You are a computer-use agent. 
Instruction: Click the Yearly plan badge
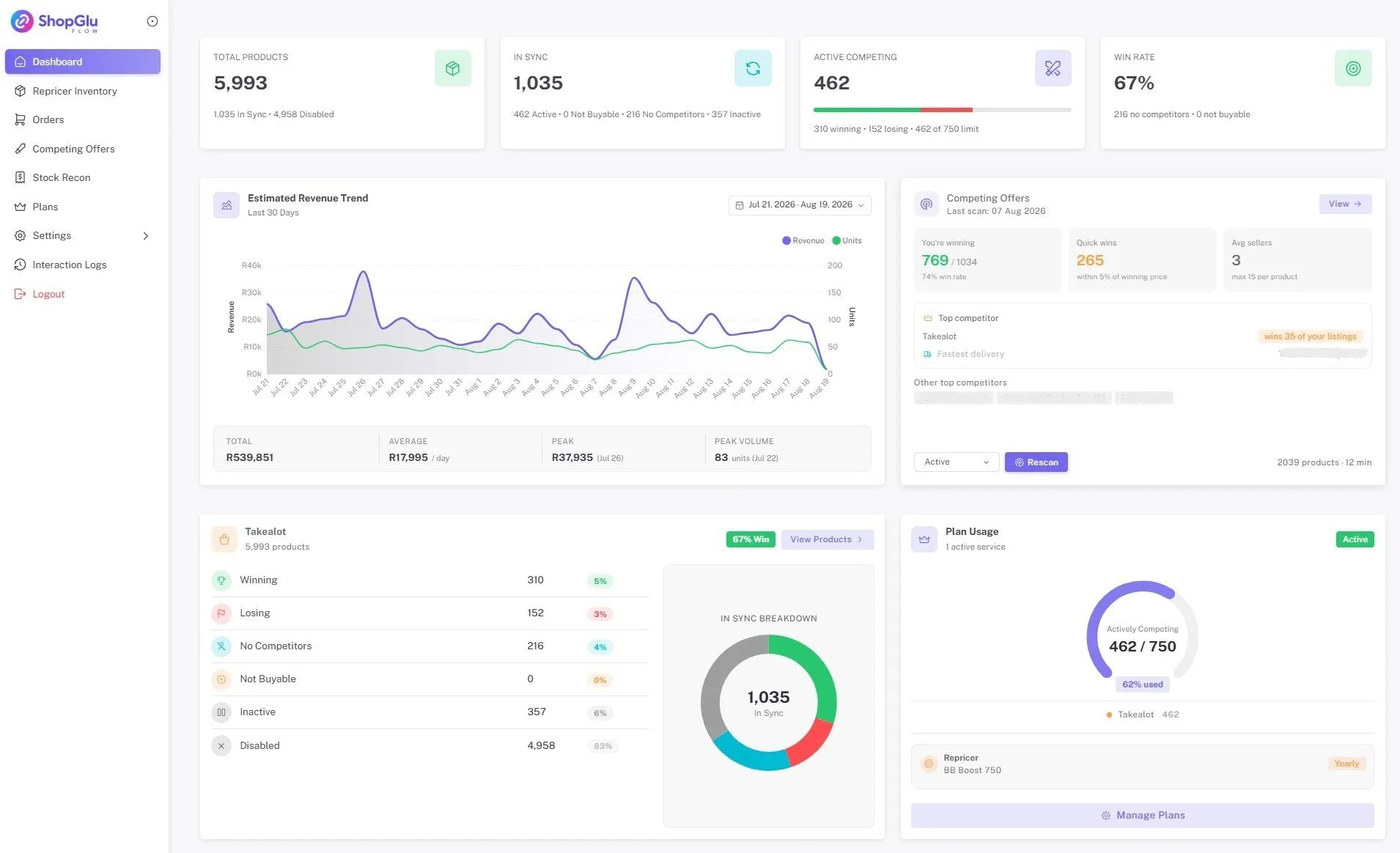(1346, 764)
